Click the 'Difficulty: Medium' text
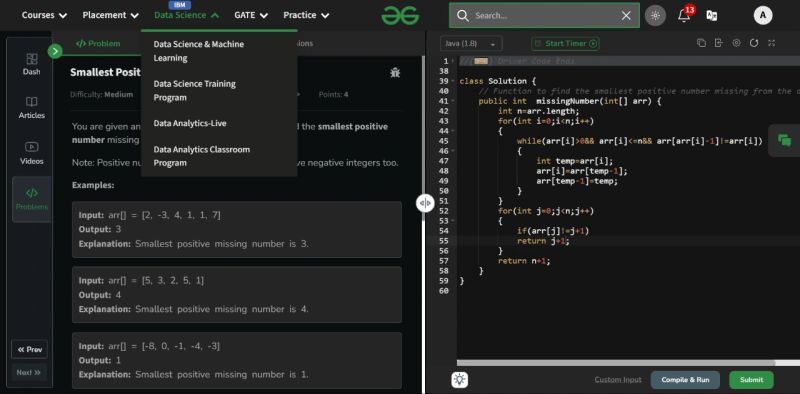The image size is (800, 394). (x=102, y=94)
